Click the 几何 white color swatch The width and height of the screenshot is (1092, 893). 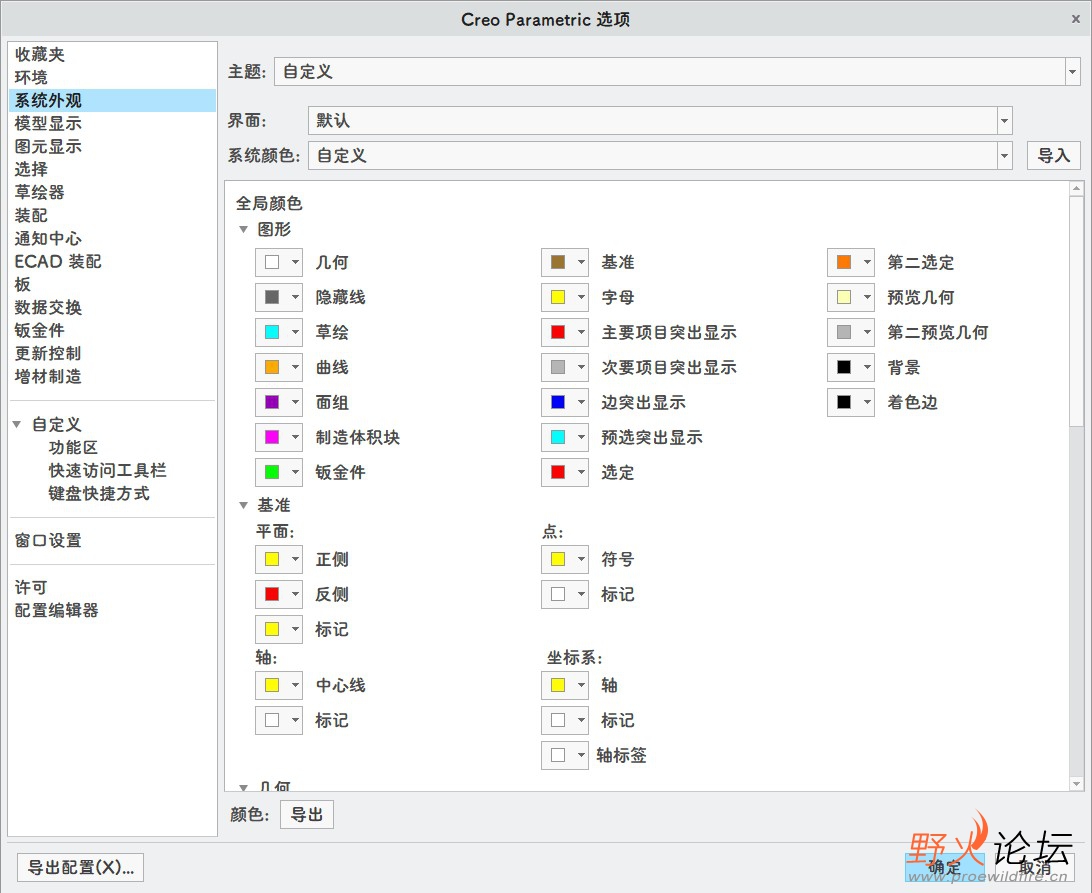pos(272,262)
